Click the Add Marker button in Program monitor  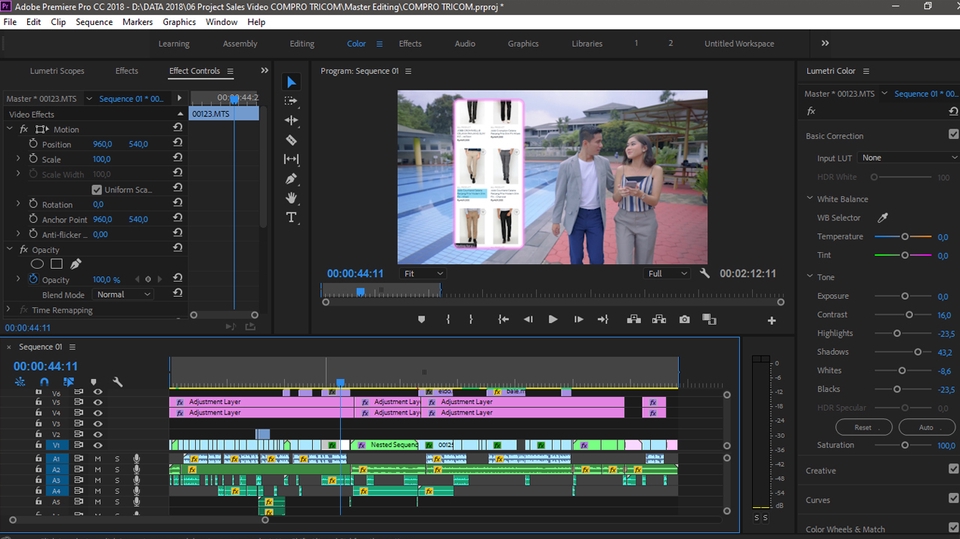tap(421, 320)
